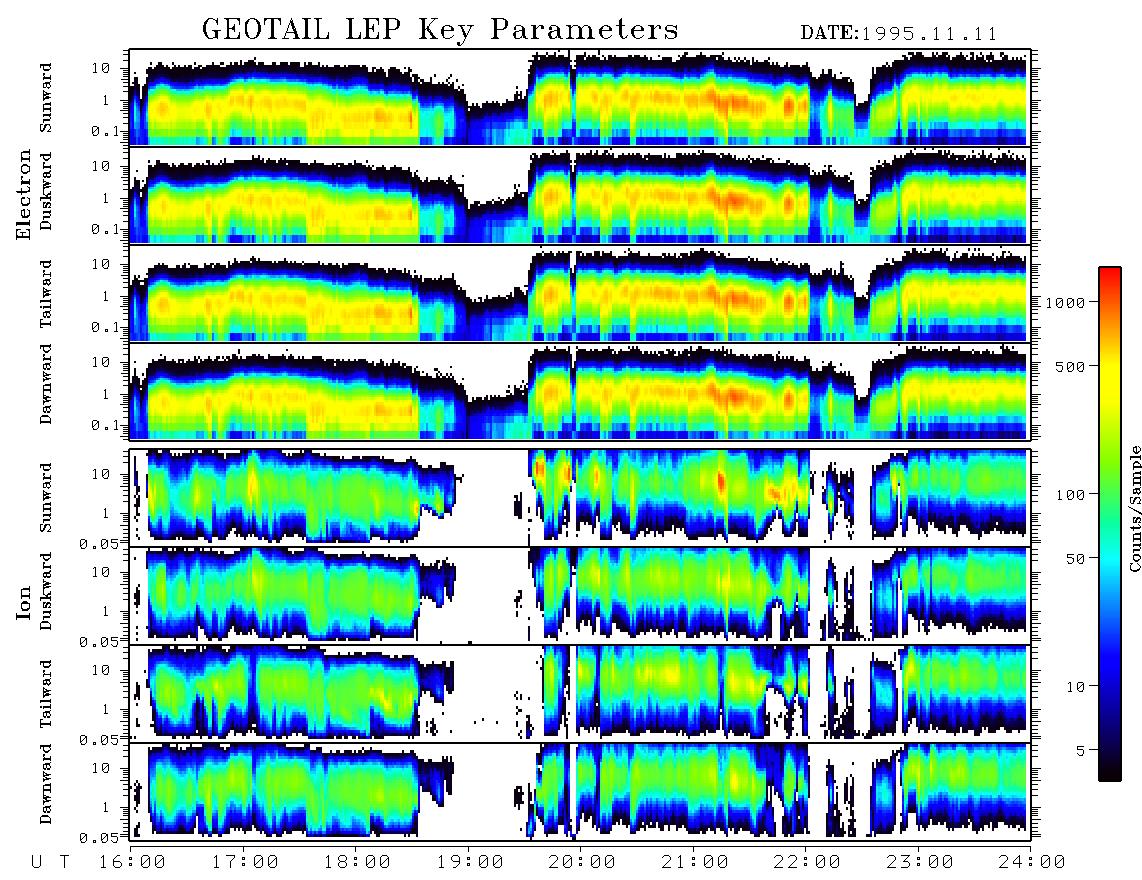Screen dimensions: 1142x880
Task: Click the 0.05 tick on Ion Dawnward axis
Action: [x=98, y=838]
